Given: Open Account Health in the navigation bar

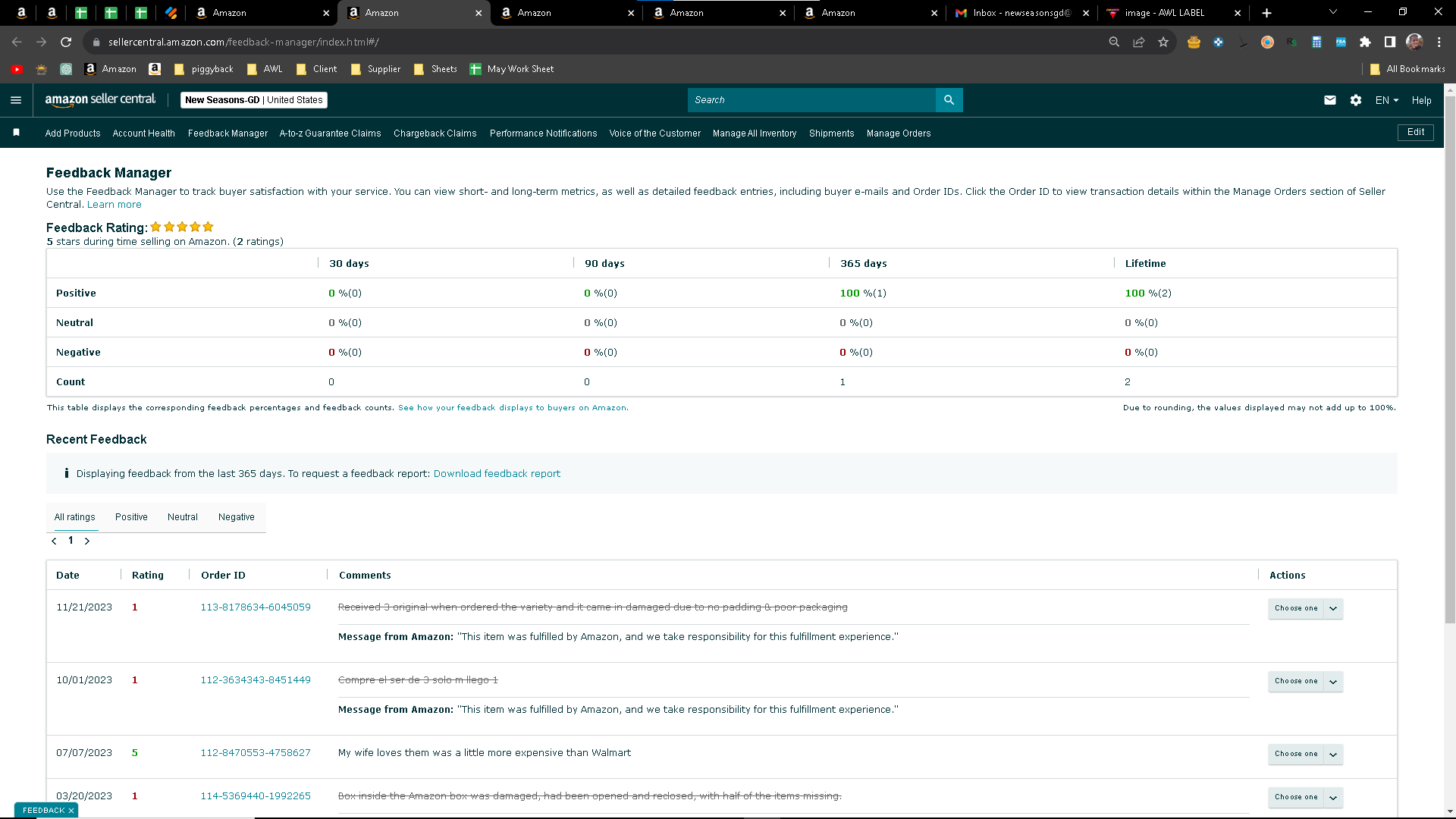Looking at the screenshot, I should (x=144, y=133).
